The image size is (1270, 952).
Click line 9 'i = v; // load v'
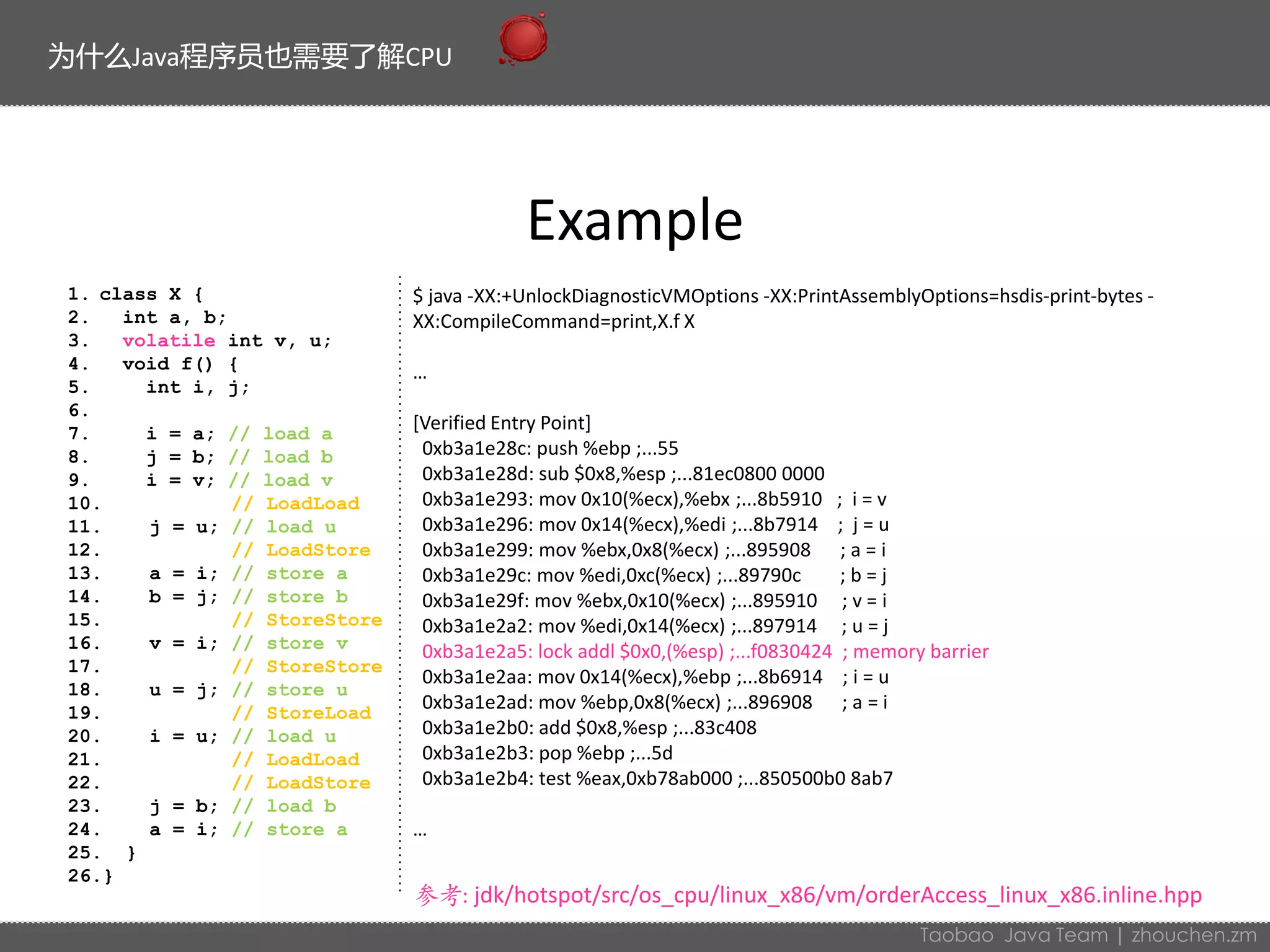coord(200,480)
